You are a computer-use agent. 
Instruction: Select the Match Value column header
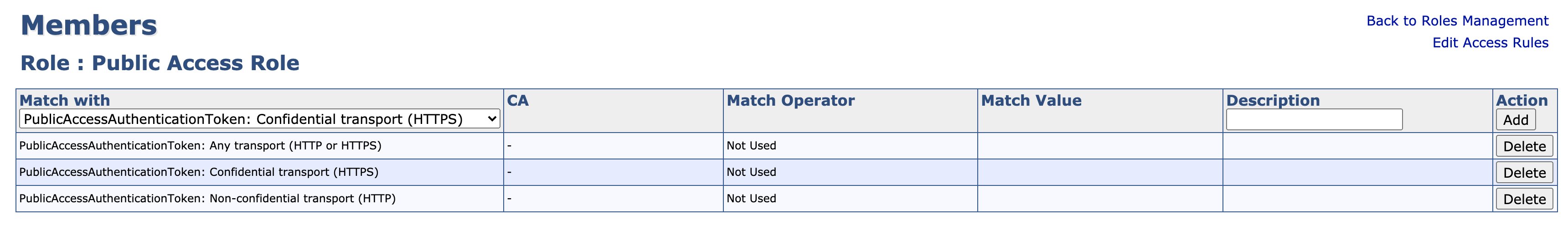pos(1031,100)
